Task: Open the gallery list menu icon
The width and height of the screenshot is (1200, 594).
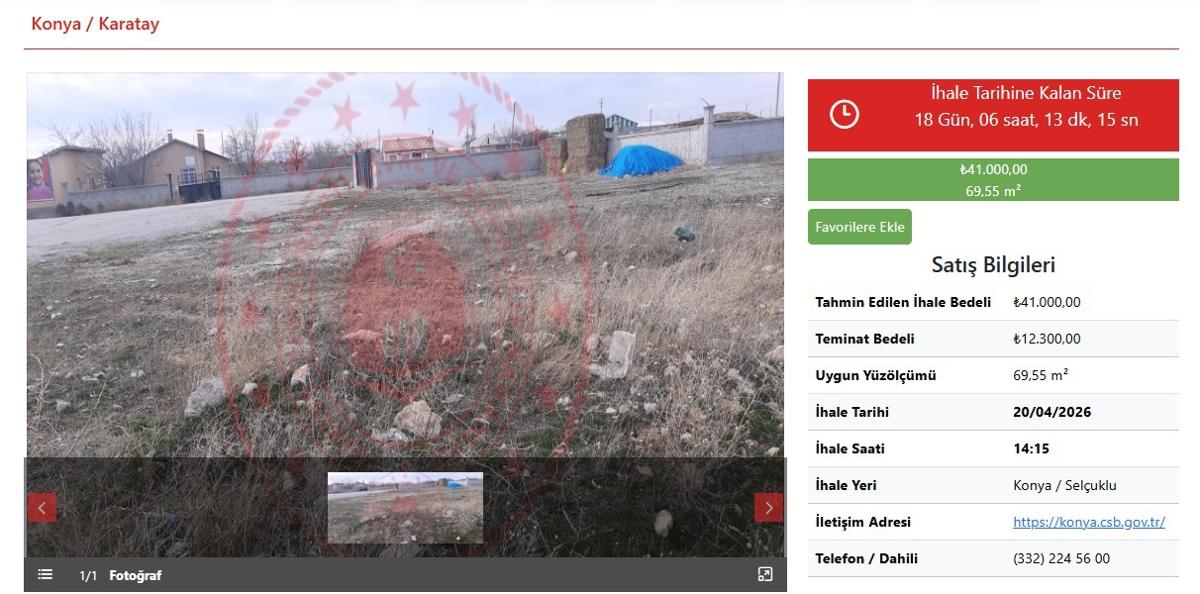Action: pyautogui.click(x=45, y=574)
